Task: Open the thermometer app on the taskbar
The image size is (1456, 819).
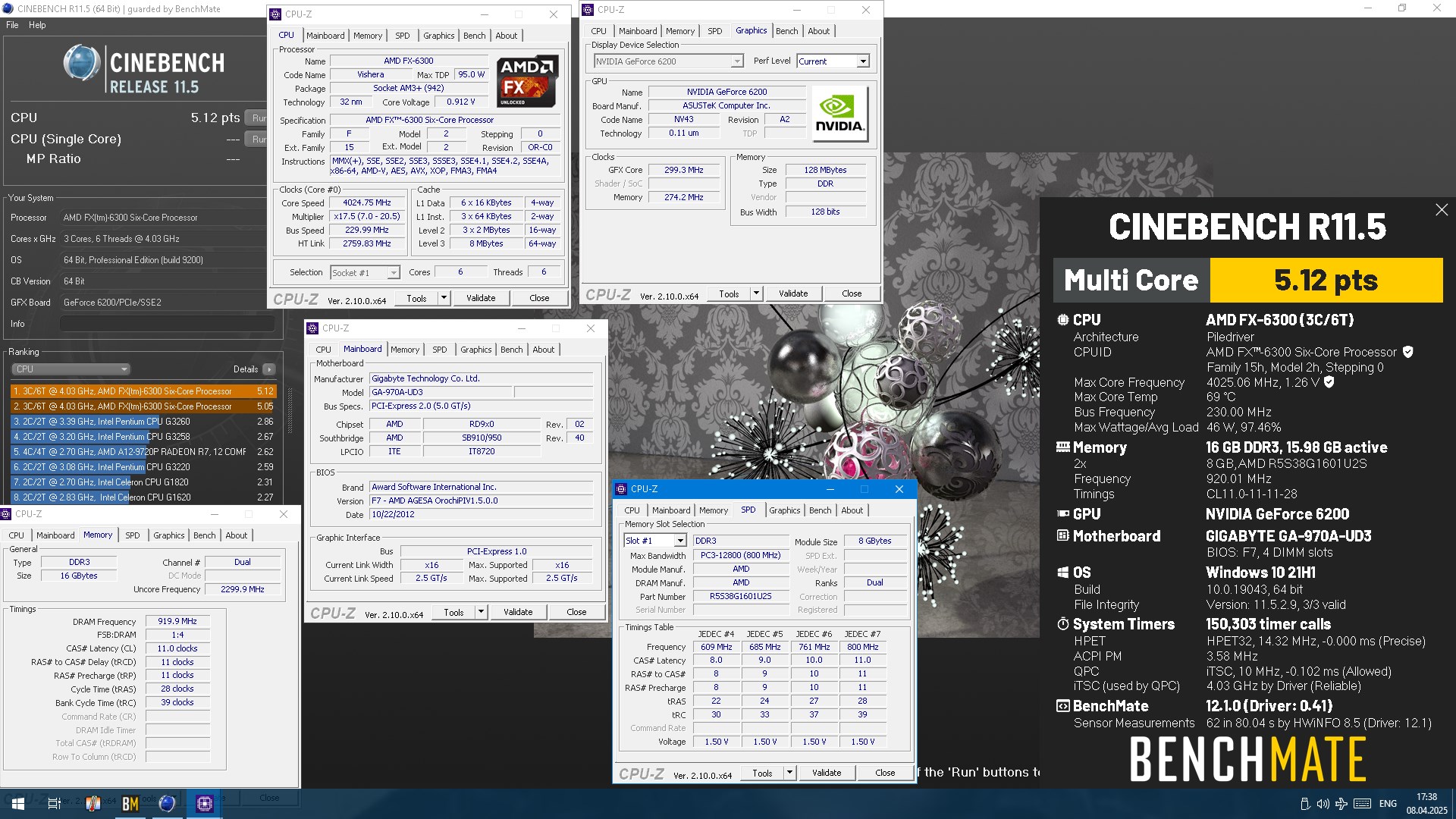Action: coord(93,803)
